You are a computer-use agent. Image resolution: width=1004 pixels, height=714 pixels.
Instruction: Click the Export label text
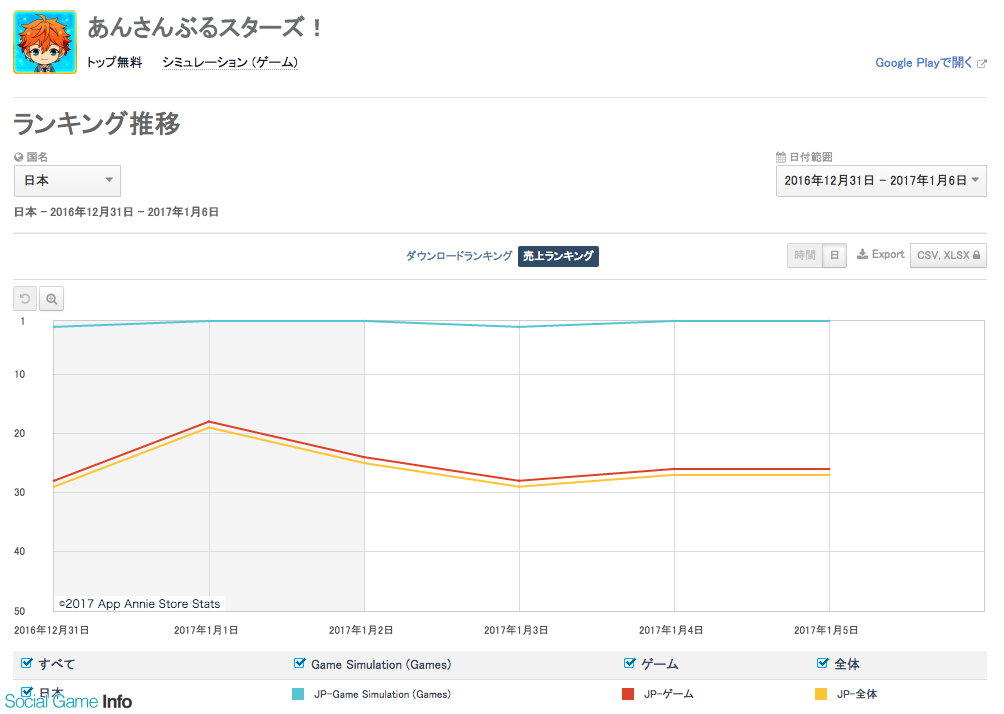tap(888, 254)
